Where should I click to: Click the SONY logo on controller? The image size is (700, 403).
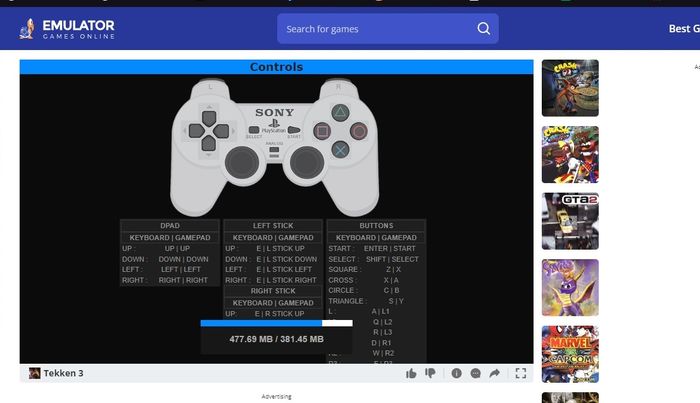[x=275, y=112]
